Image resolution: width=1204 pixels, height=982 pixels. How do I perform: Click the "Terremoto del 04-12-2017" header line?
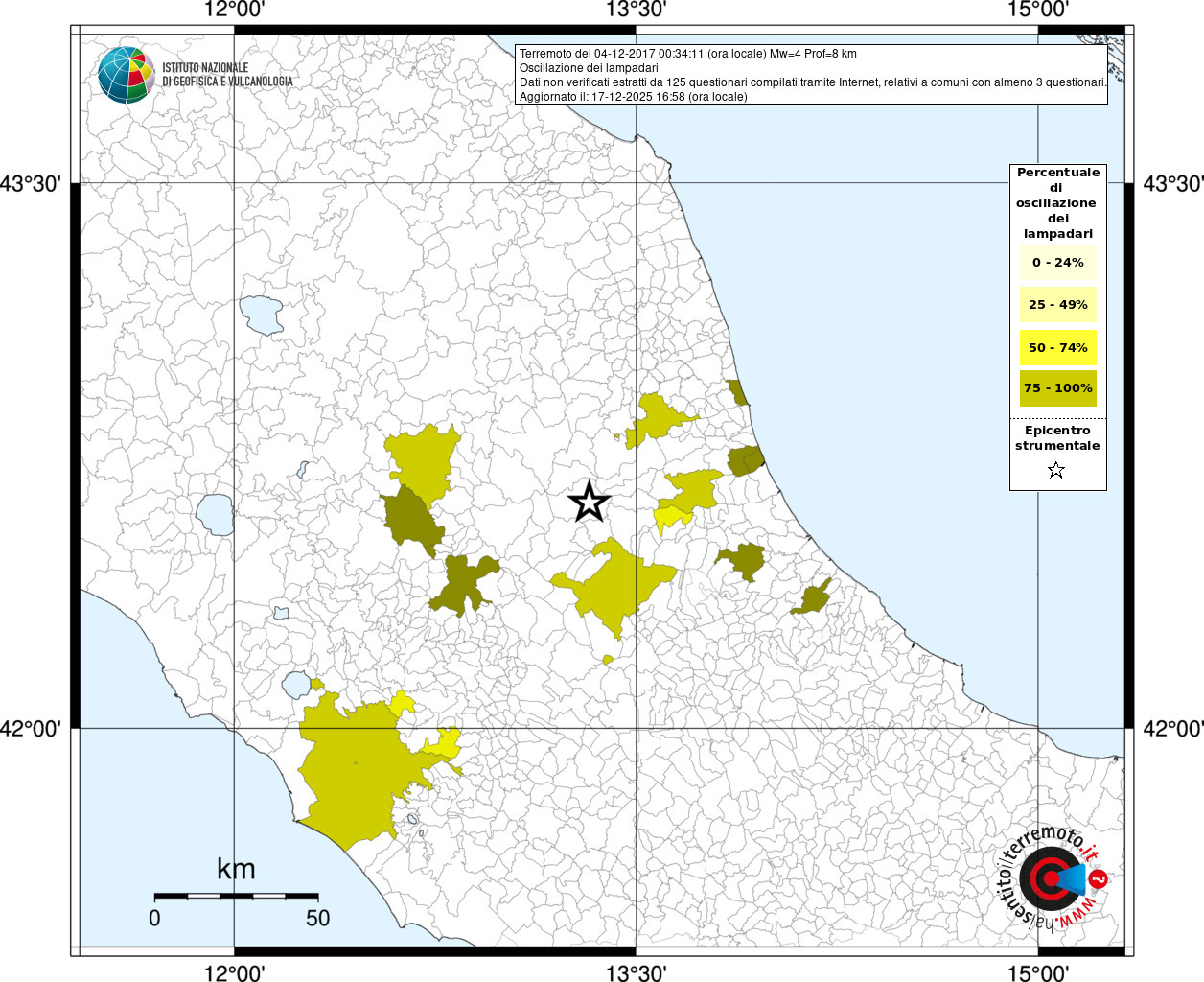[x=687, y=54]
